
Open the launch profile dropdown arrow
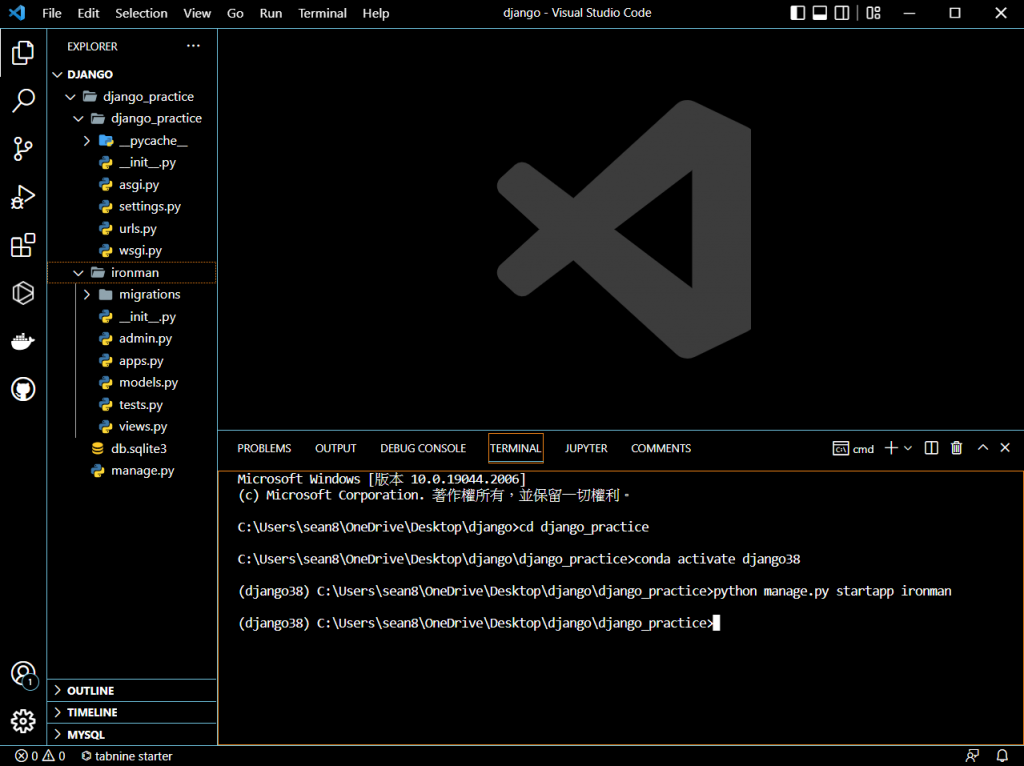tap(908, 448)
